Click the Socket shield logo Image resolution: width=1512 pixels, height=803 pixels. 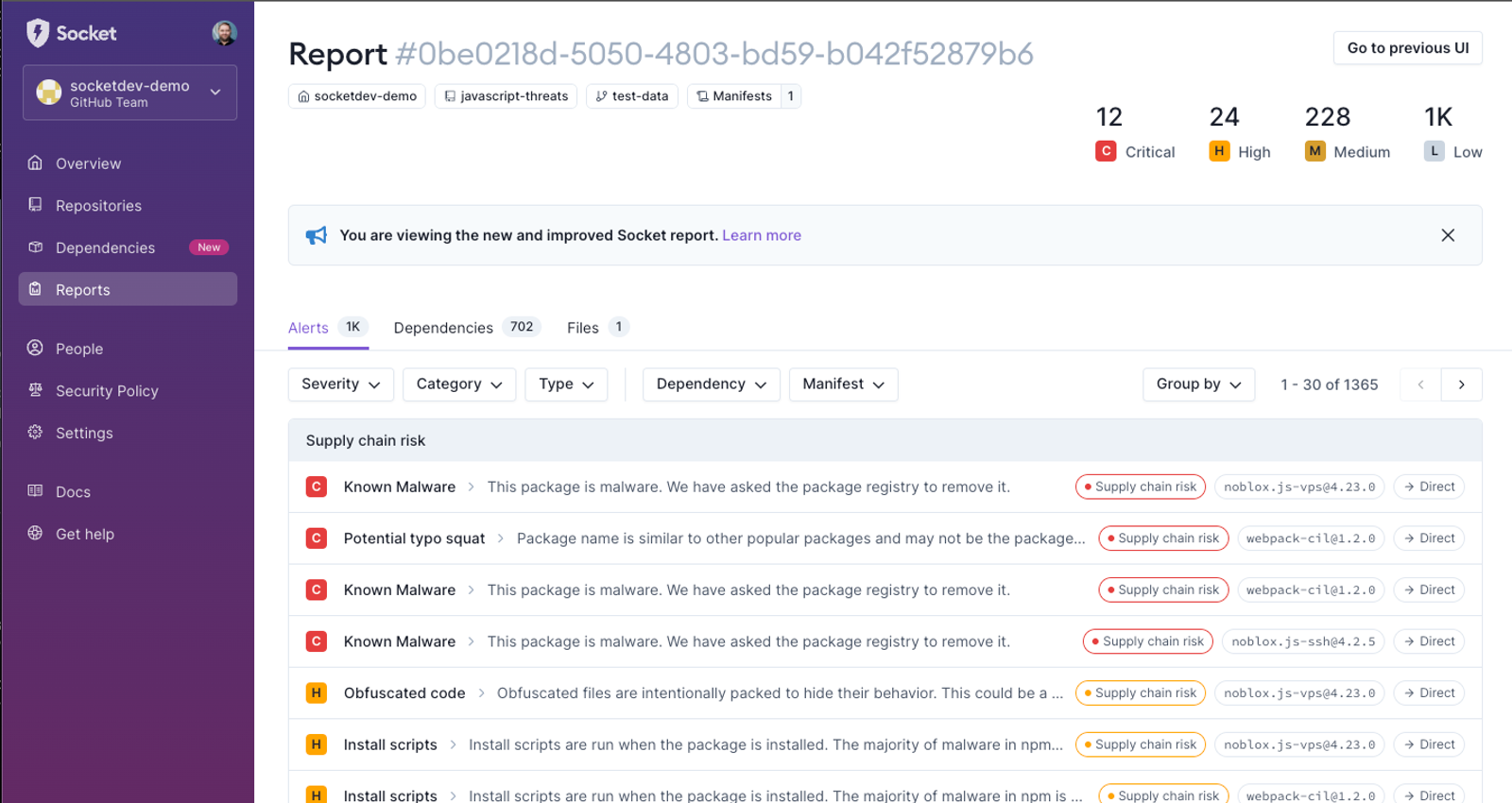[x=37, y=33]
